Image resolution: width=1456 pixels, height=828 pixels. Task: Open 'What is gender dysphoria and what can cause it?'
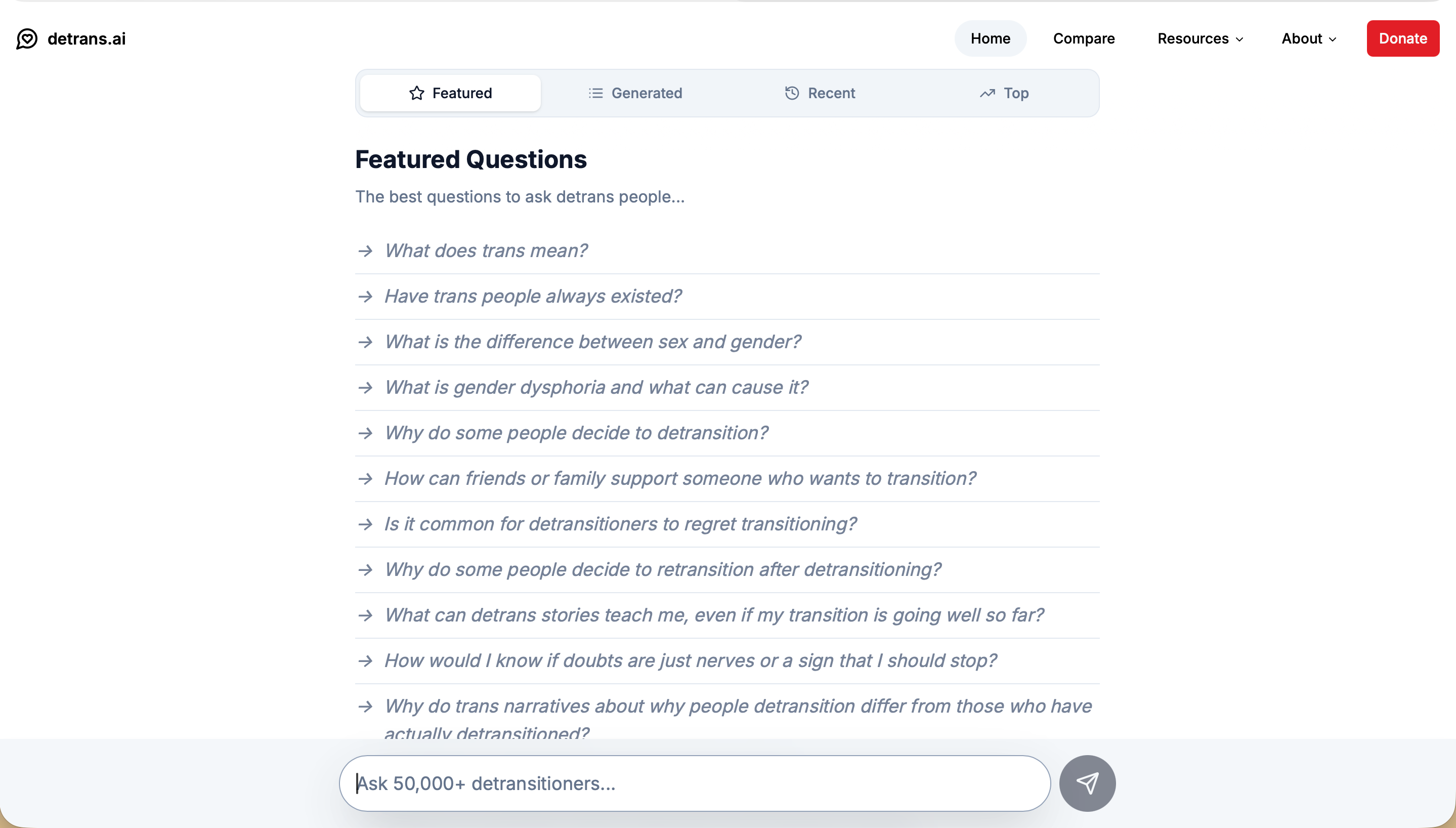pyautogui.click(x=596, y=387)
